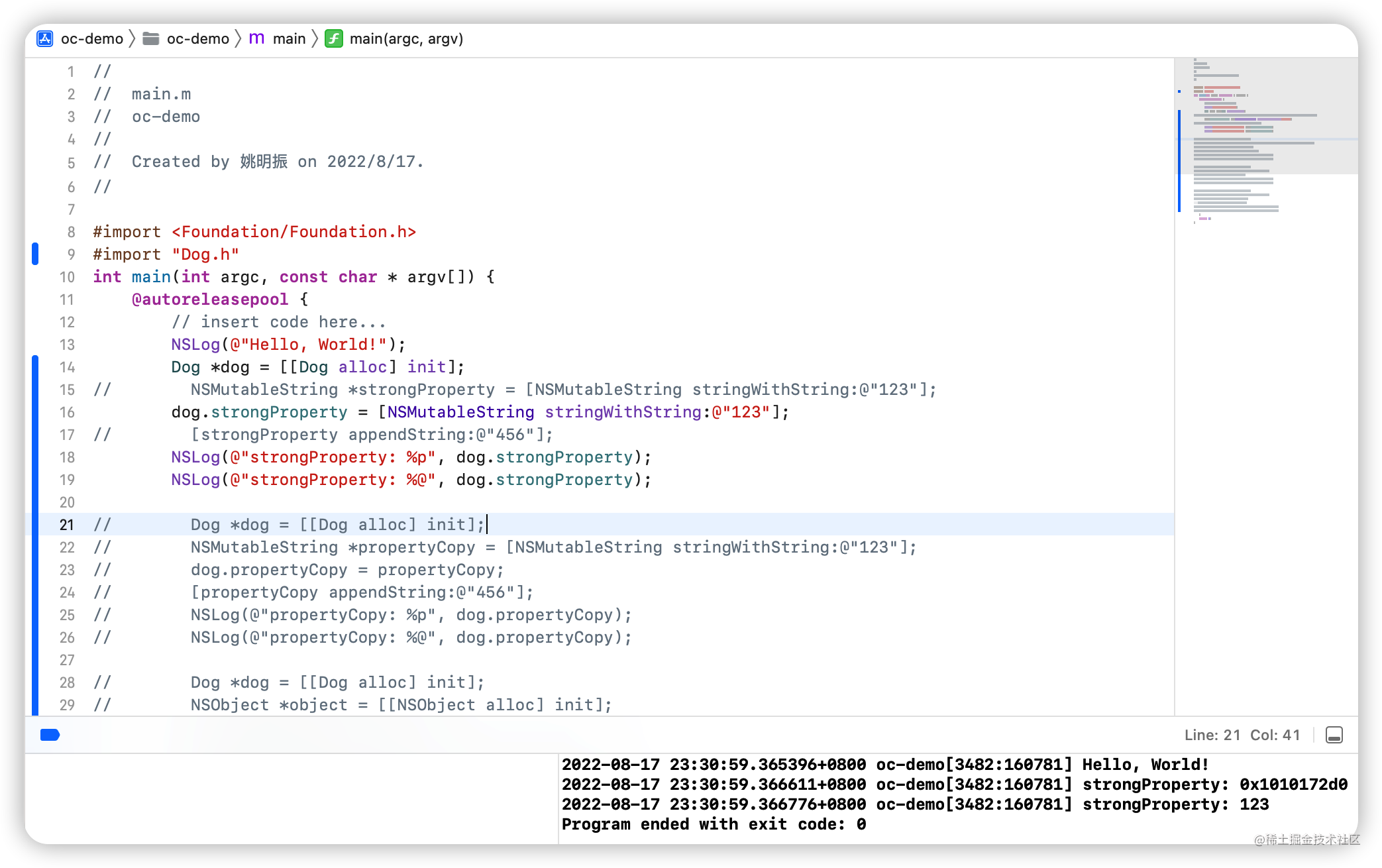Click NSLog(@"Hello, World!") statement
This screenshot has height=868, width=1382.
(288, 345)
